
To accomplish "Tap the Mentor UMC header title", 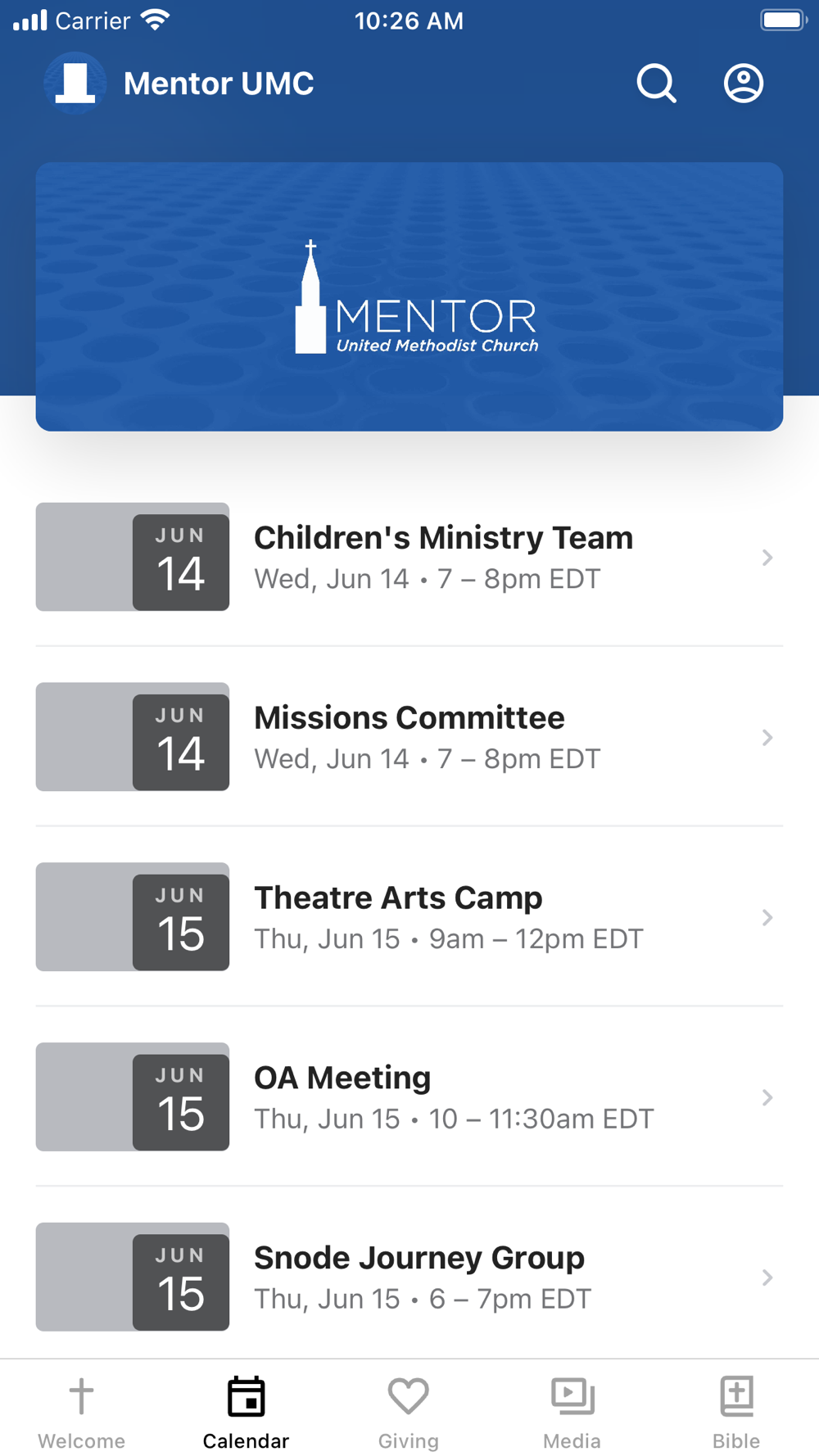I will [219, 84].
